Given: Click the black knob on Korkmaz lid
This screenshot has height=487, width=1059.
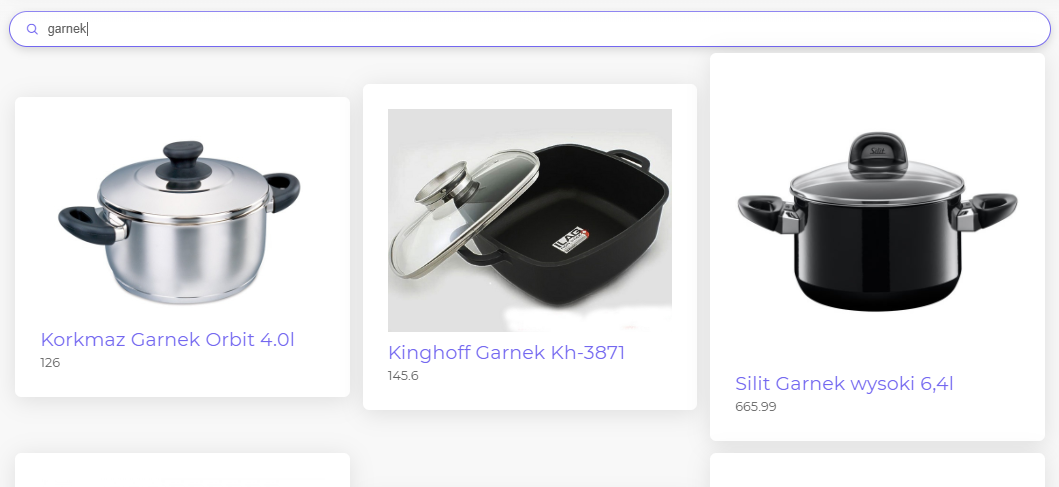Looking at the screenshot, I should coord(182,163).
